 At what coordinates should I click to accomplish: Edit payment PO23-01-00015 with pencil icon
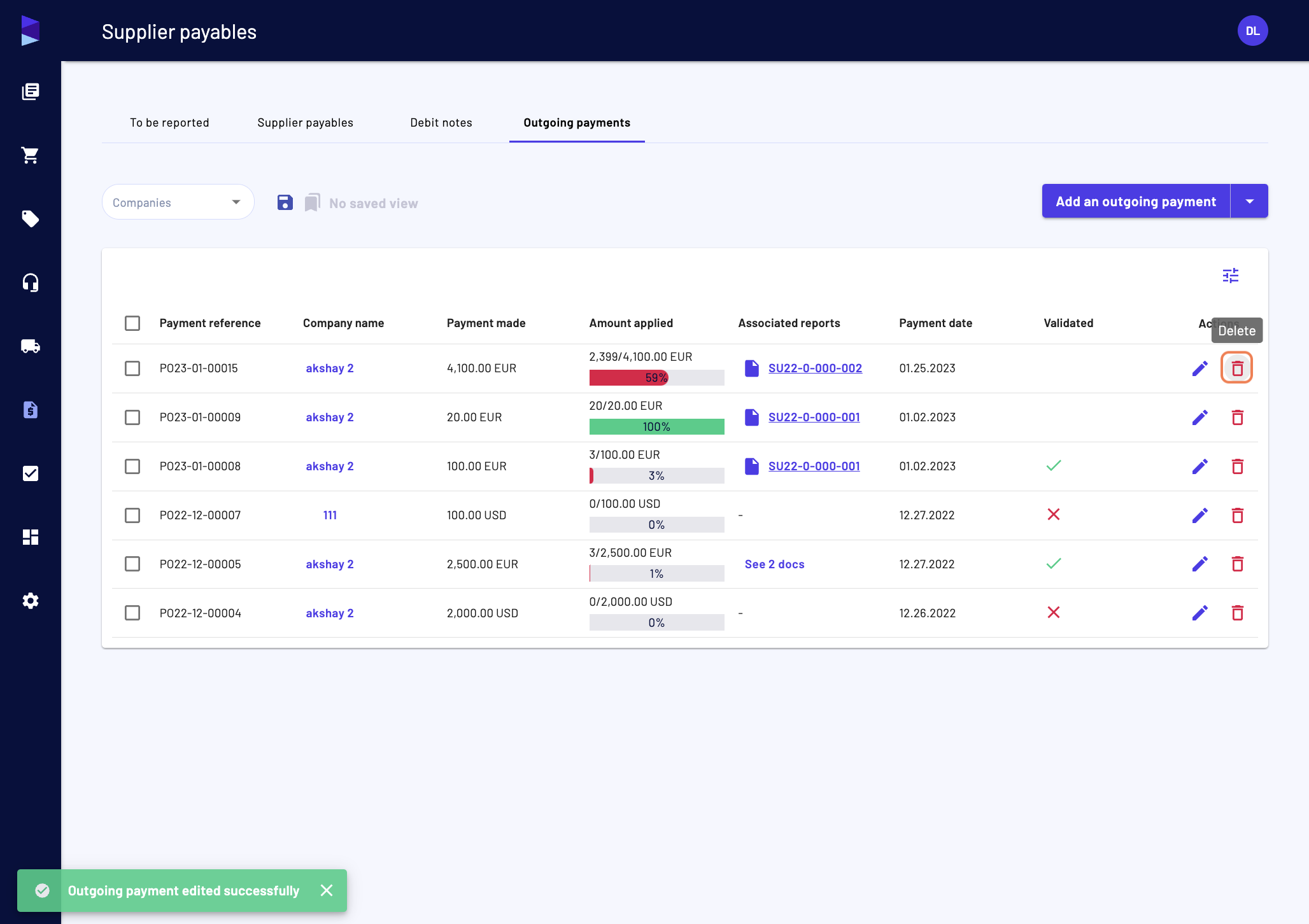1200,368
